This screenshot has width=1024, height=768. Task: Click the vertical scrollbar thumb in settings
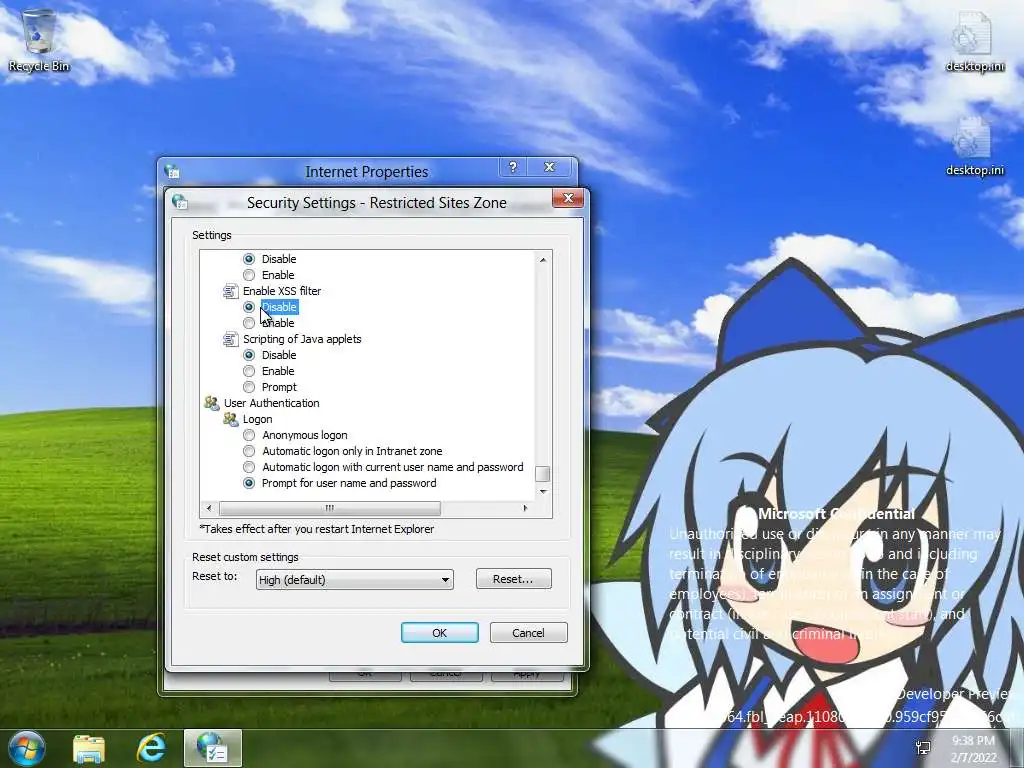(543, 473)
